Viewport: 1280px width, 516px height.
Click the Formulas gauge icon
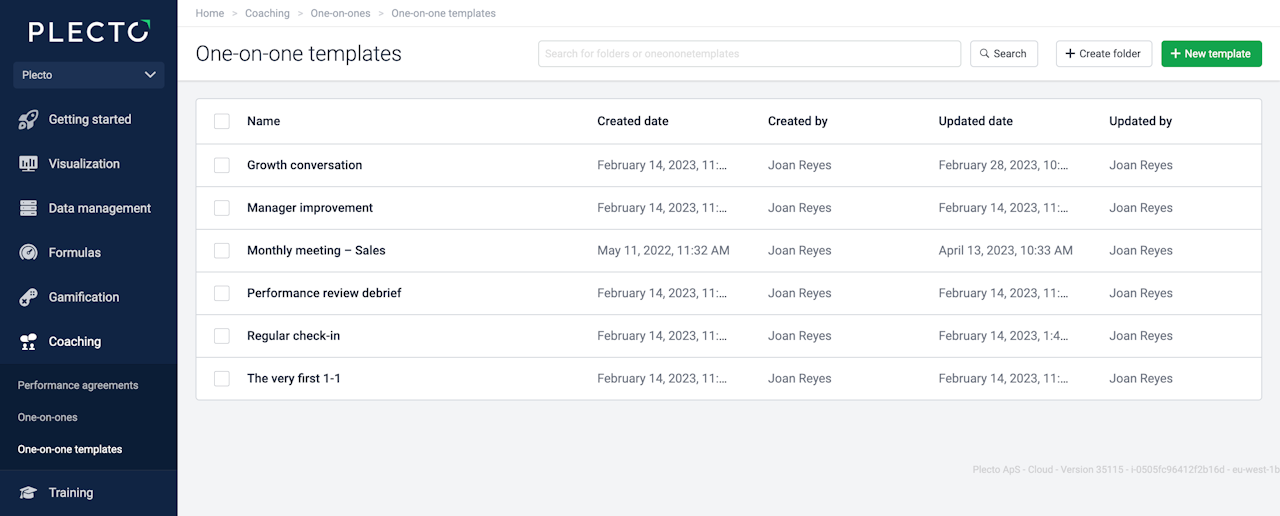[x=29, y=253]
